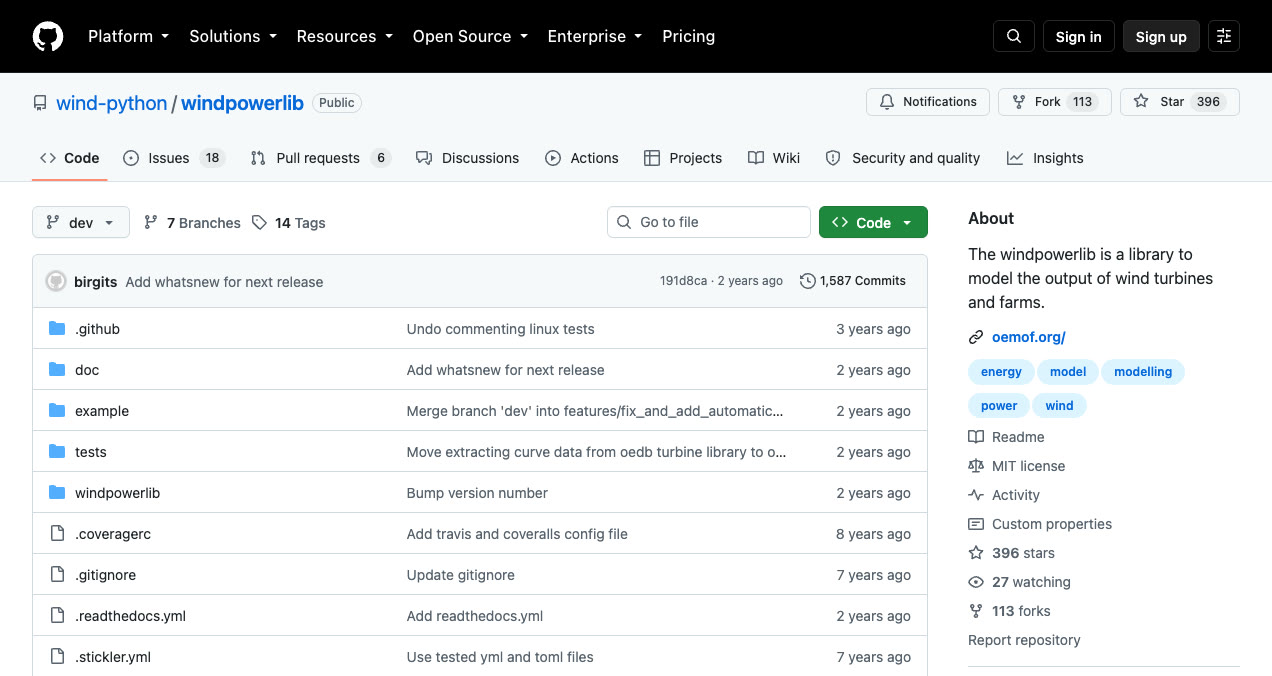Expand the Resources menu

click(x=344, y=36)
